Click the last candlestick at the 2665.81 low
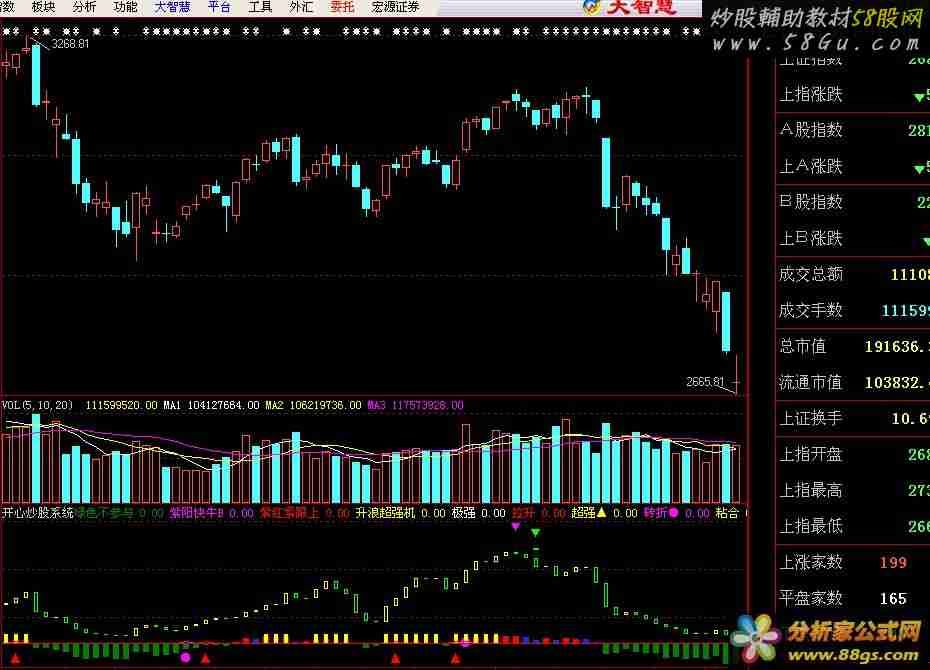 [737, 375]
